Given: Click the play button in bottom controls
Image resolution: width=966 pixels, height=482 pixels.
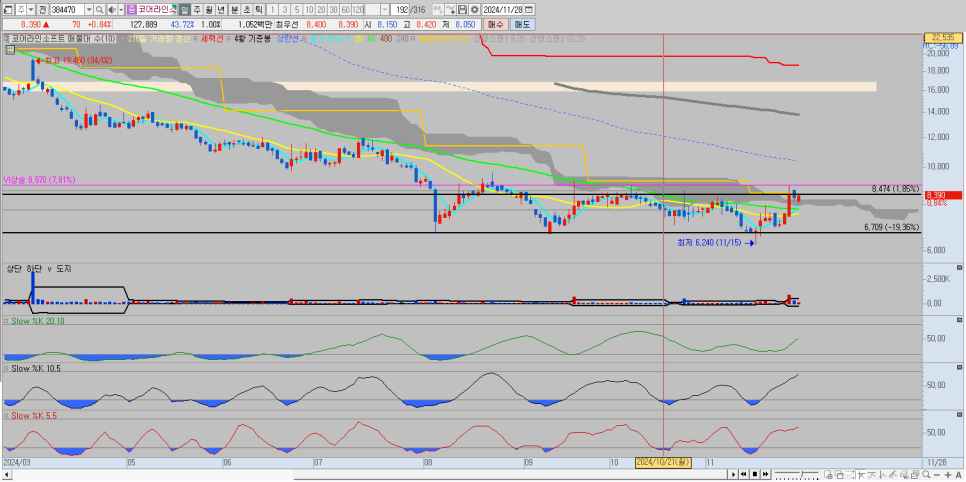Looking at the screenshot, I should 733,474.
